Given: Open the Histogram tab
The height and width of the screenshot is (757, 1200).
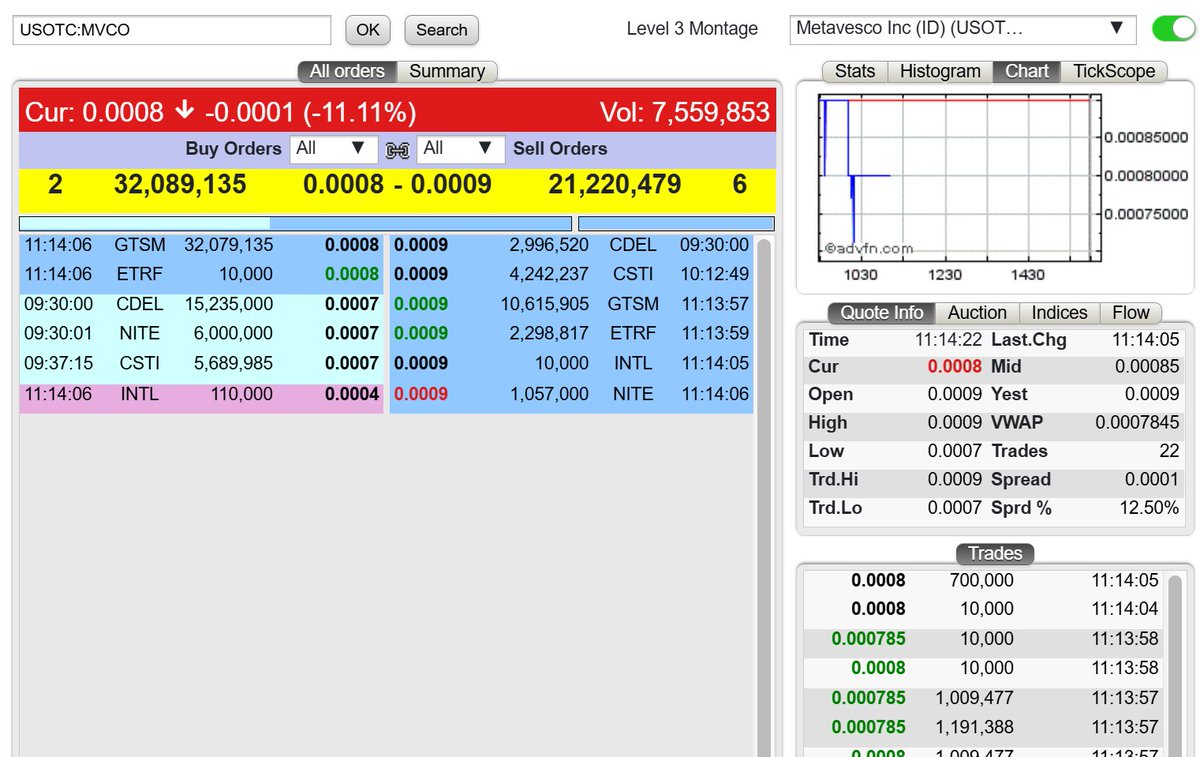Looking at the screenshot, I should (940, 71).
